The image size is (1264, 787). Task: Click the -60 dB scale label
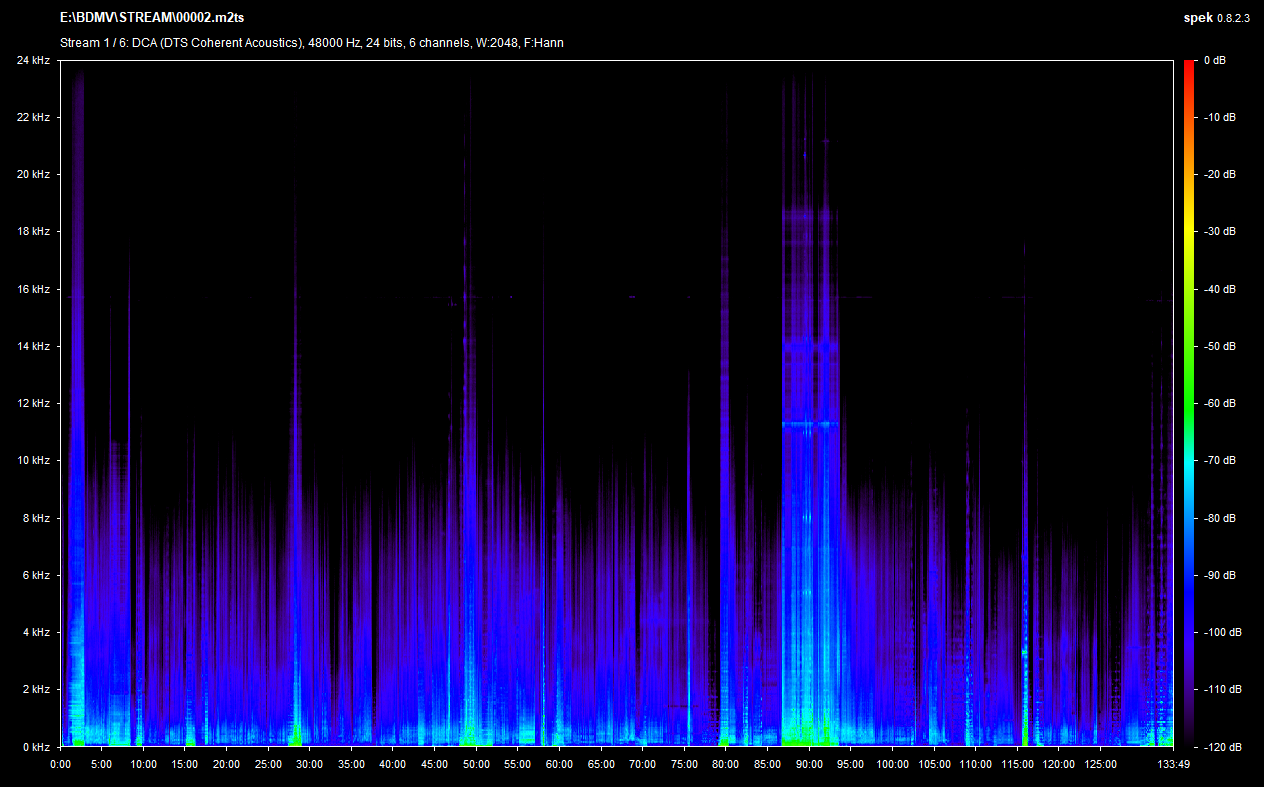tap(1219, 404)
